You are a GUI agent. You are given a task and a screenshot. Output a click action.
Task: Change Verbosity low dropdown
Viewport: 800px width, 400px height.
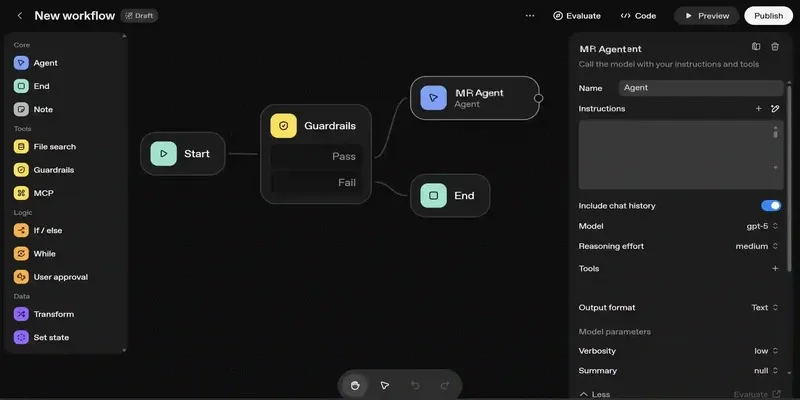pyautogui.click(x=766, y=351)
